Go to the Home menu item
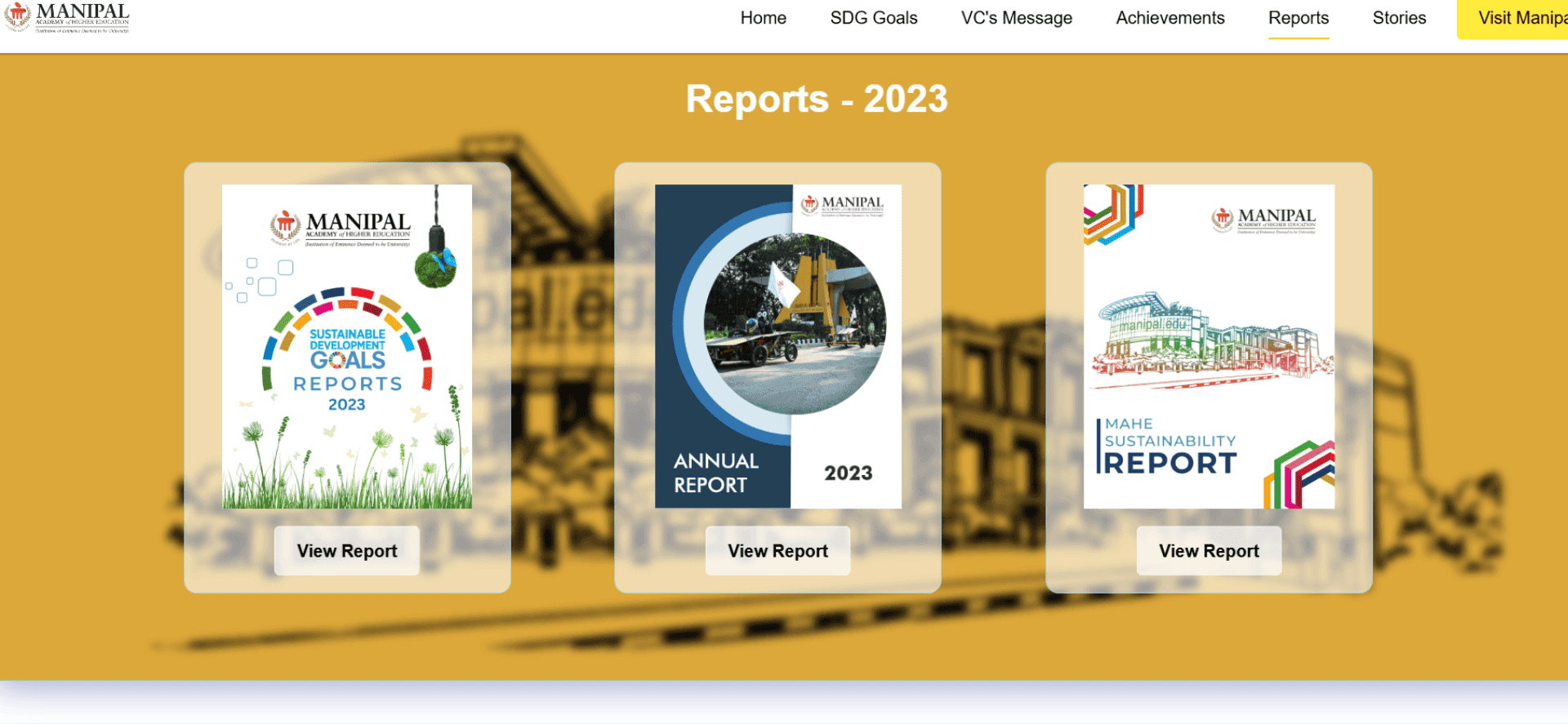Viewport: 1568px width, 724px height. pyautogui.click(x=763, y=18)
